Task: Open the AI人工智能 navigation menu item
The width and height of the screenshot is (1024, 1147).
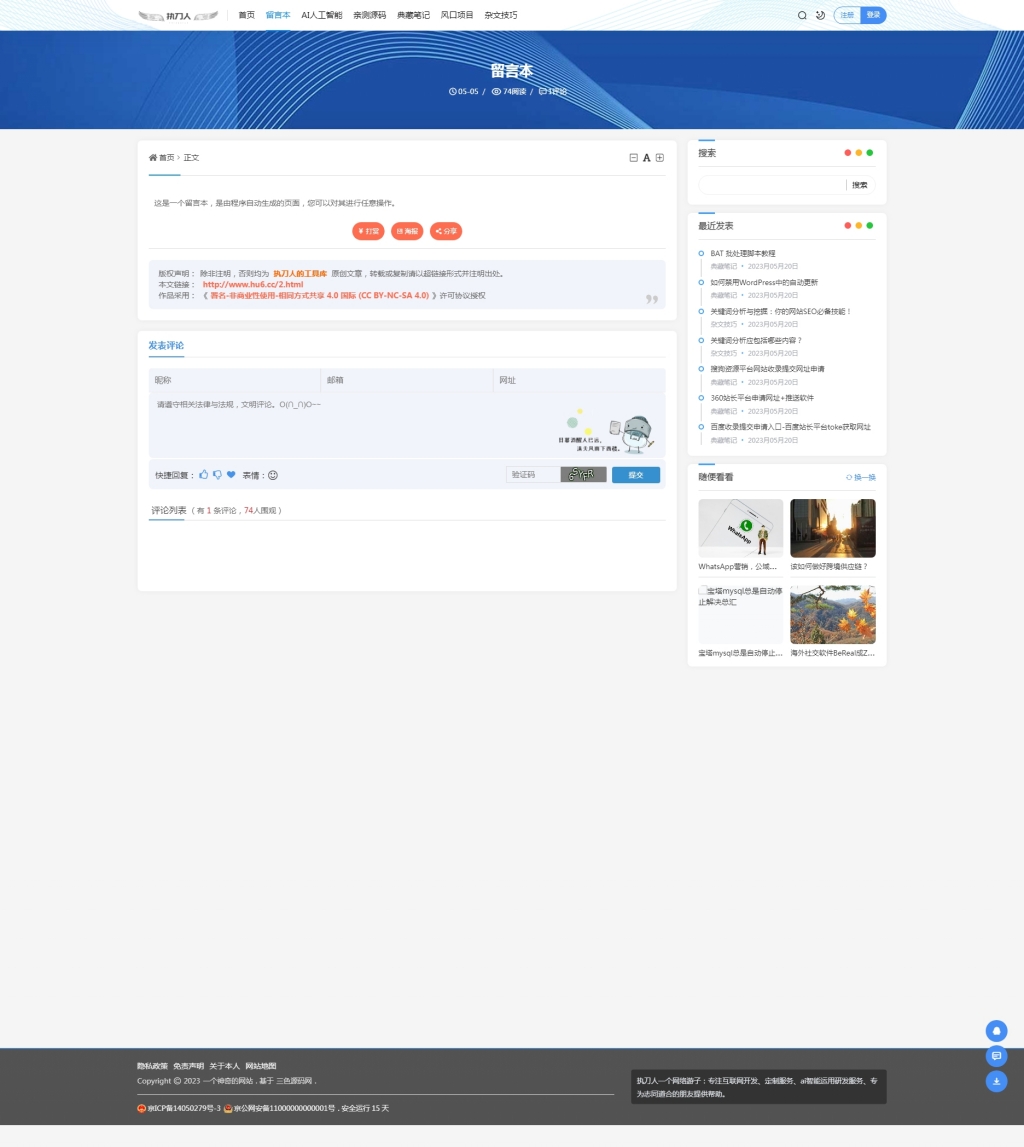Action: tap(321, 15)
